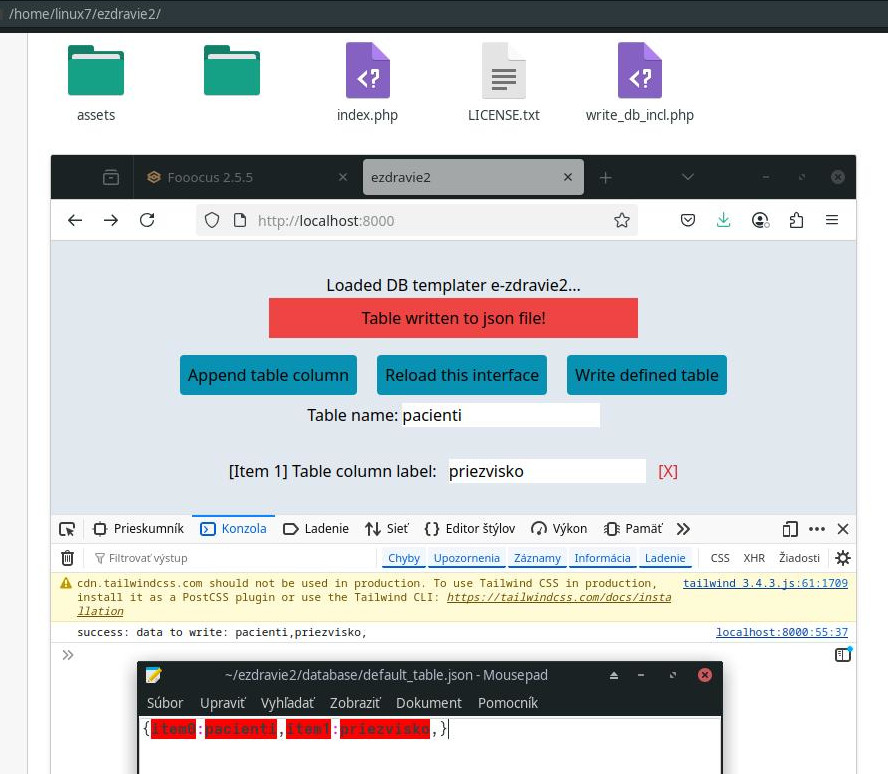The image size is (888, 774).
Task: Reload the page with the refresh icon
Action: 147,220
